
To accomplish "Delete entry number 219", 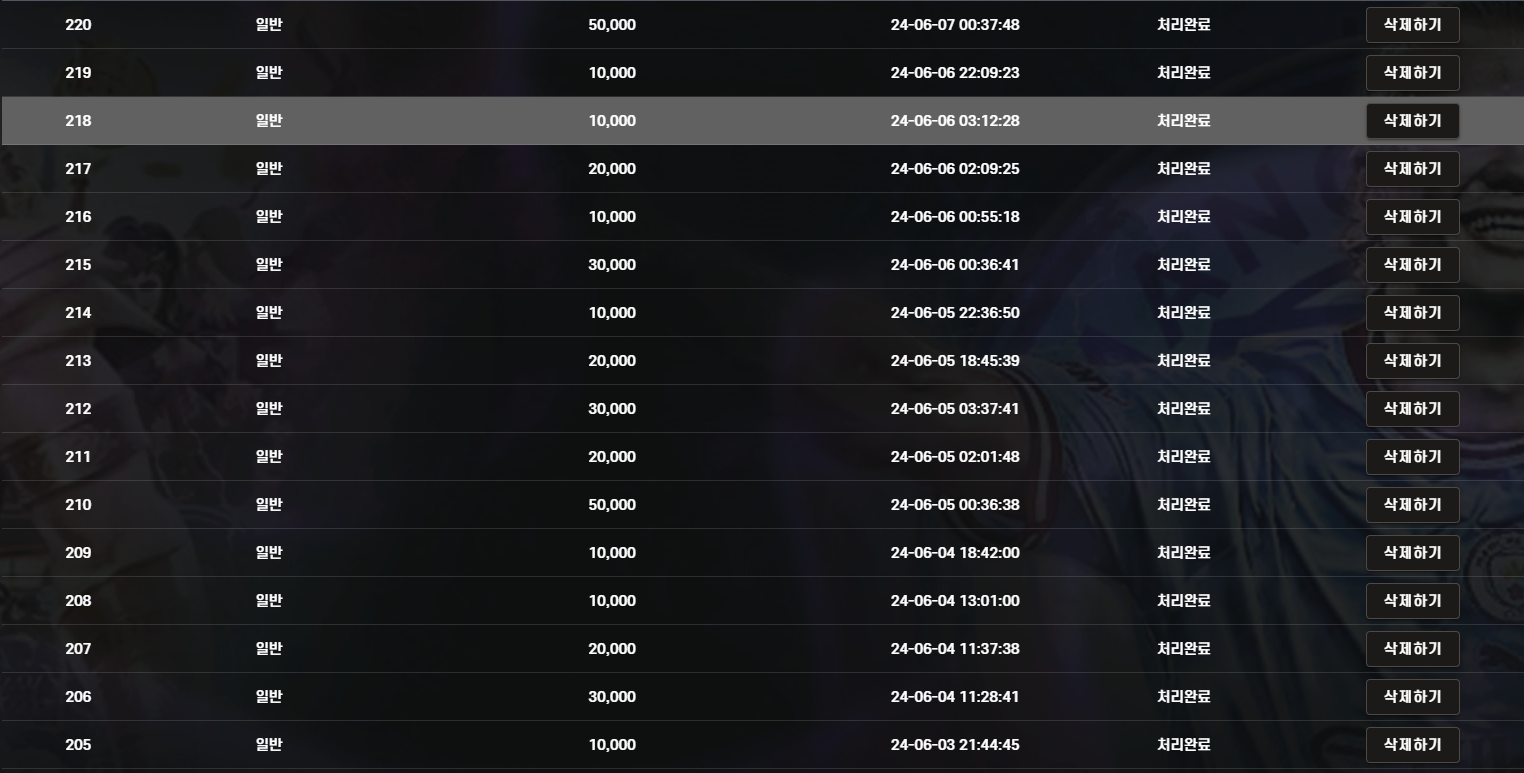I will 1412,73.
